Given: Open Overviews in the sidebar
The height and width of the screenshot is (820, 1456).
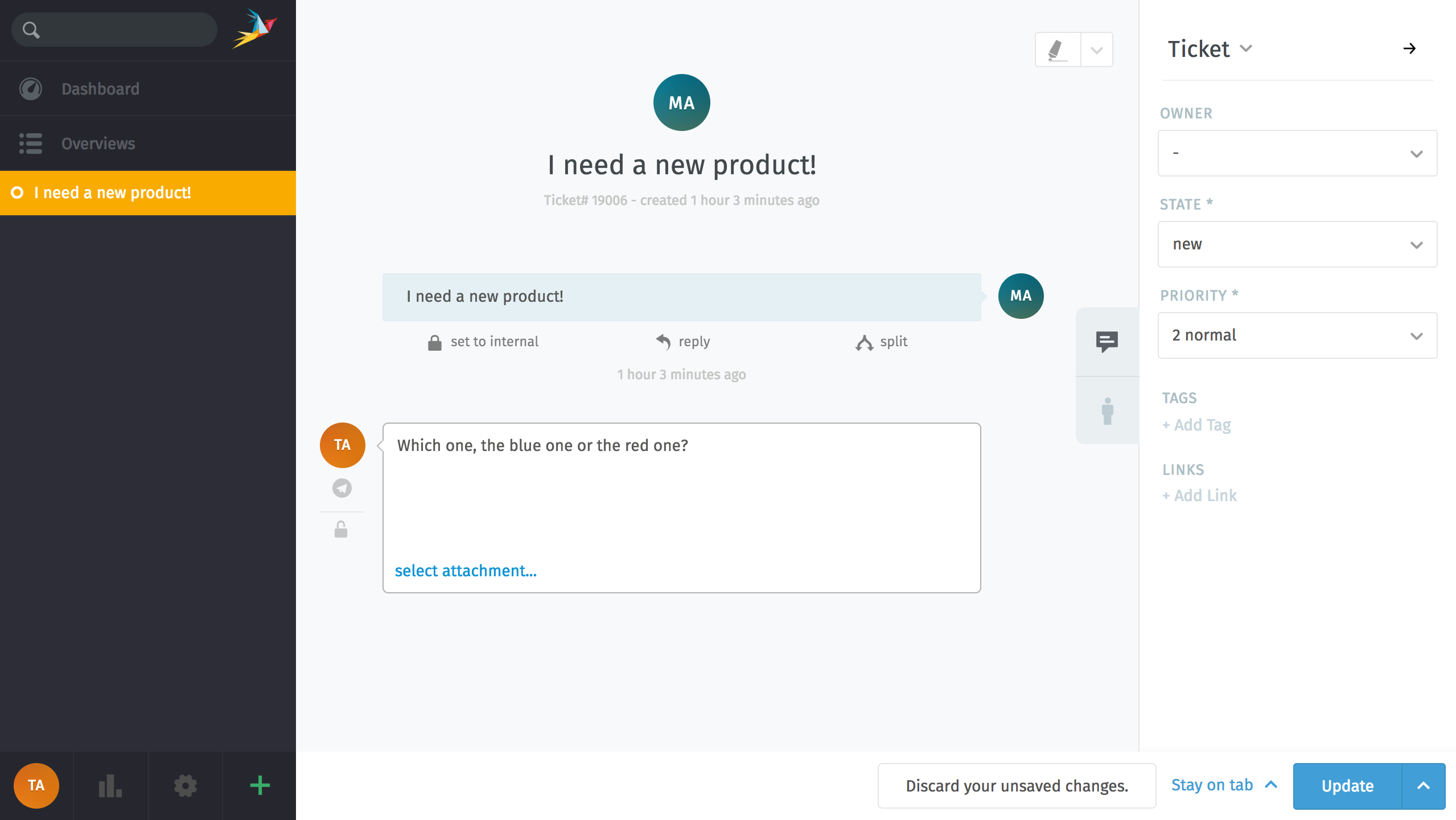Looking at the screenshot, I should point(98,143).
